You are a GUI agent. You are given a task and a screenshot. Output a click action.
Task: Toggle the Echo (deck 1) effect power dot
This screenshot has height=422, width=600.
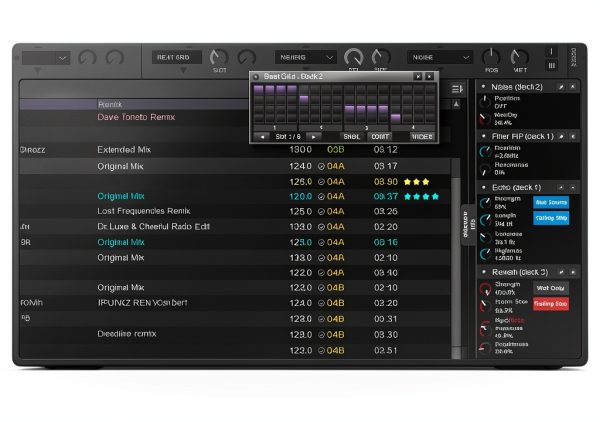pyautogui.click(x=484, y=187)
